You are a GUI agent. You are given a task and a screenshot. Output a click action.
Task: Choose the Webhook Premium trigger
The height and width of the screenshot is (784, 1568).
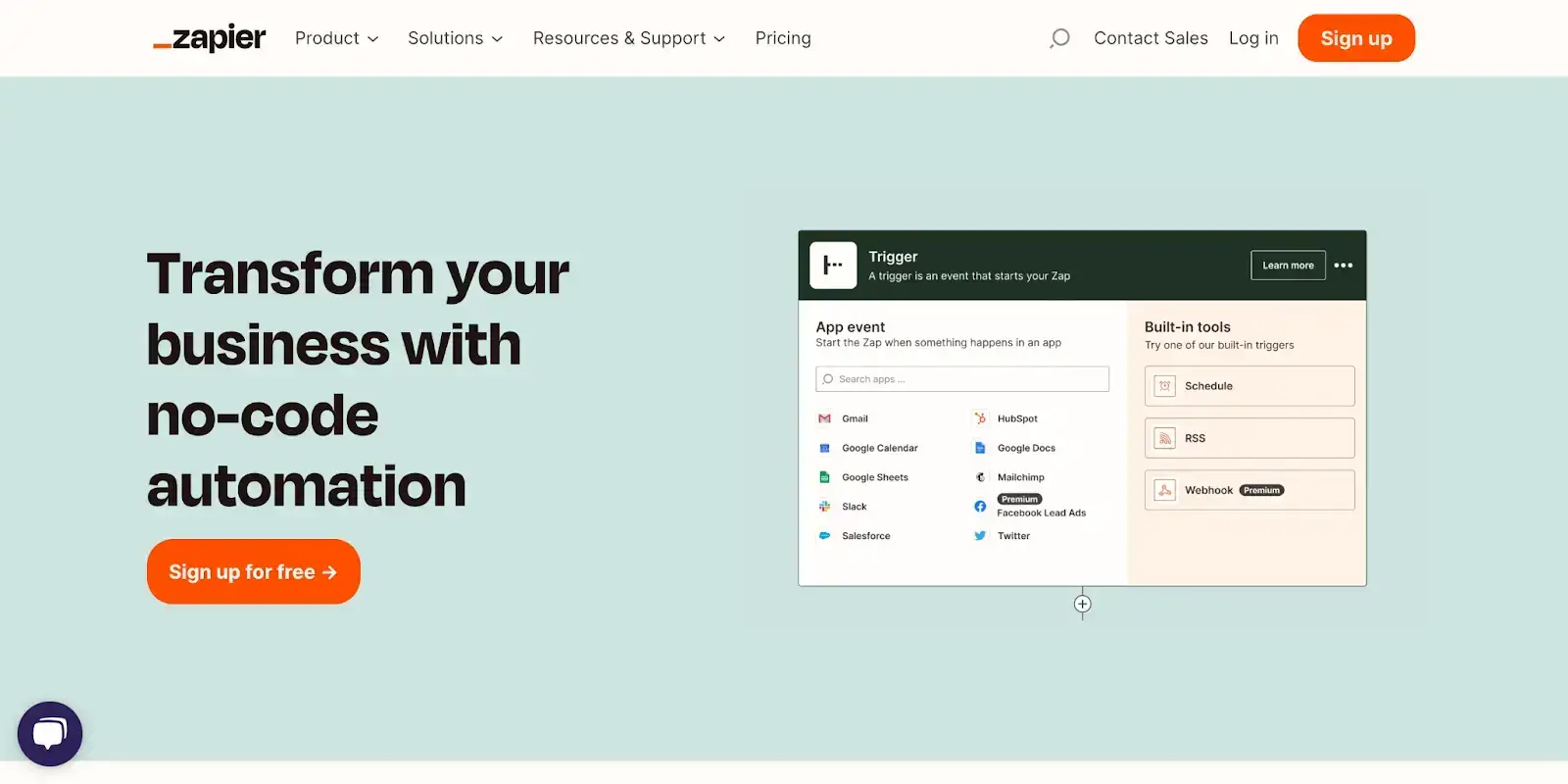(x=1249, y=490)
